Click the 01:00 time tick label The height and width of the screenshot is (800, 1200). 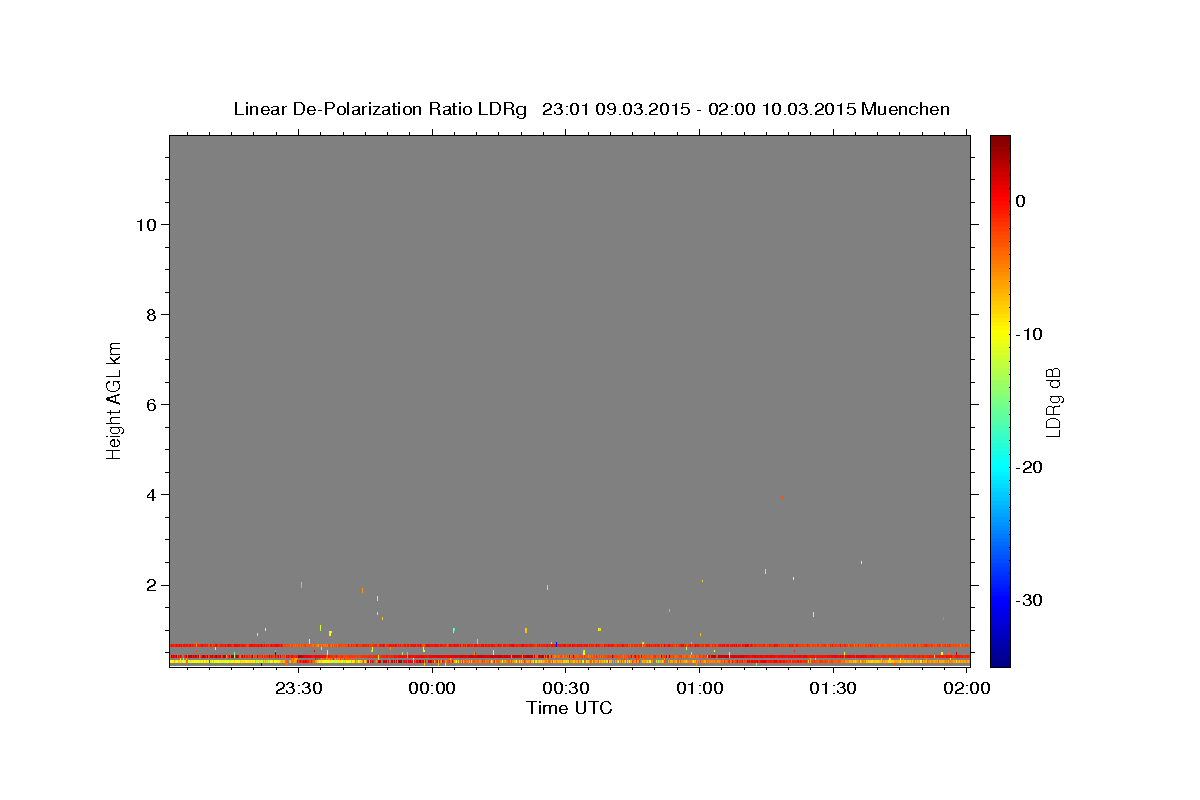[699, 688]
